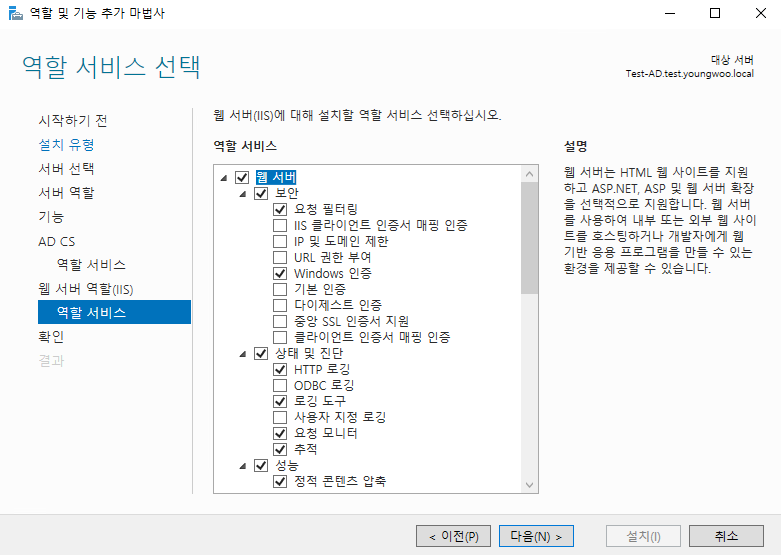Click Test-AD.test.youngwoo.local server name
Screen dimensions: 781x555
point(690,74)
